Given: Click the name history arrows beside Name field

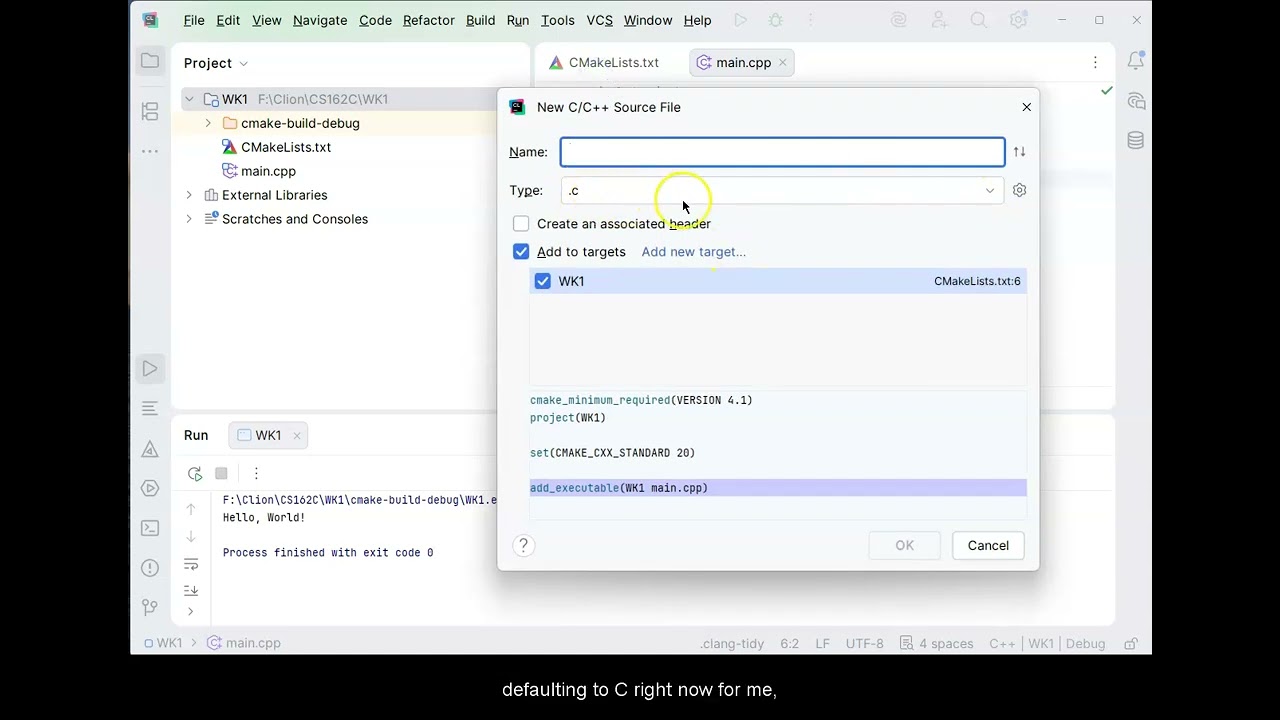Looking at the screenshot, I should [1019, 152].
